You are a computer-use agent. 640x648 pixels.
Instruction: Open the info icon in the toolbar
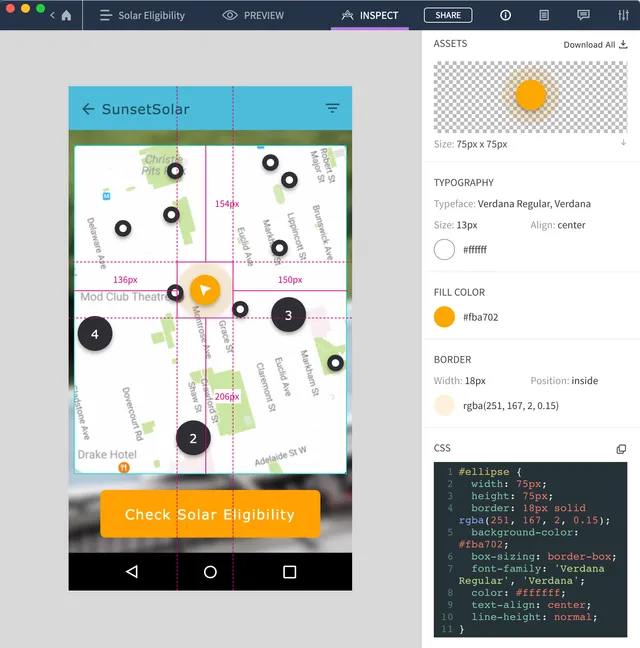(x=505, y=15)
